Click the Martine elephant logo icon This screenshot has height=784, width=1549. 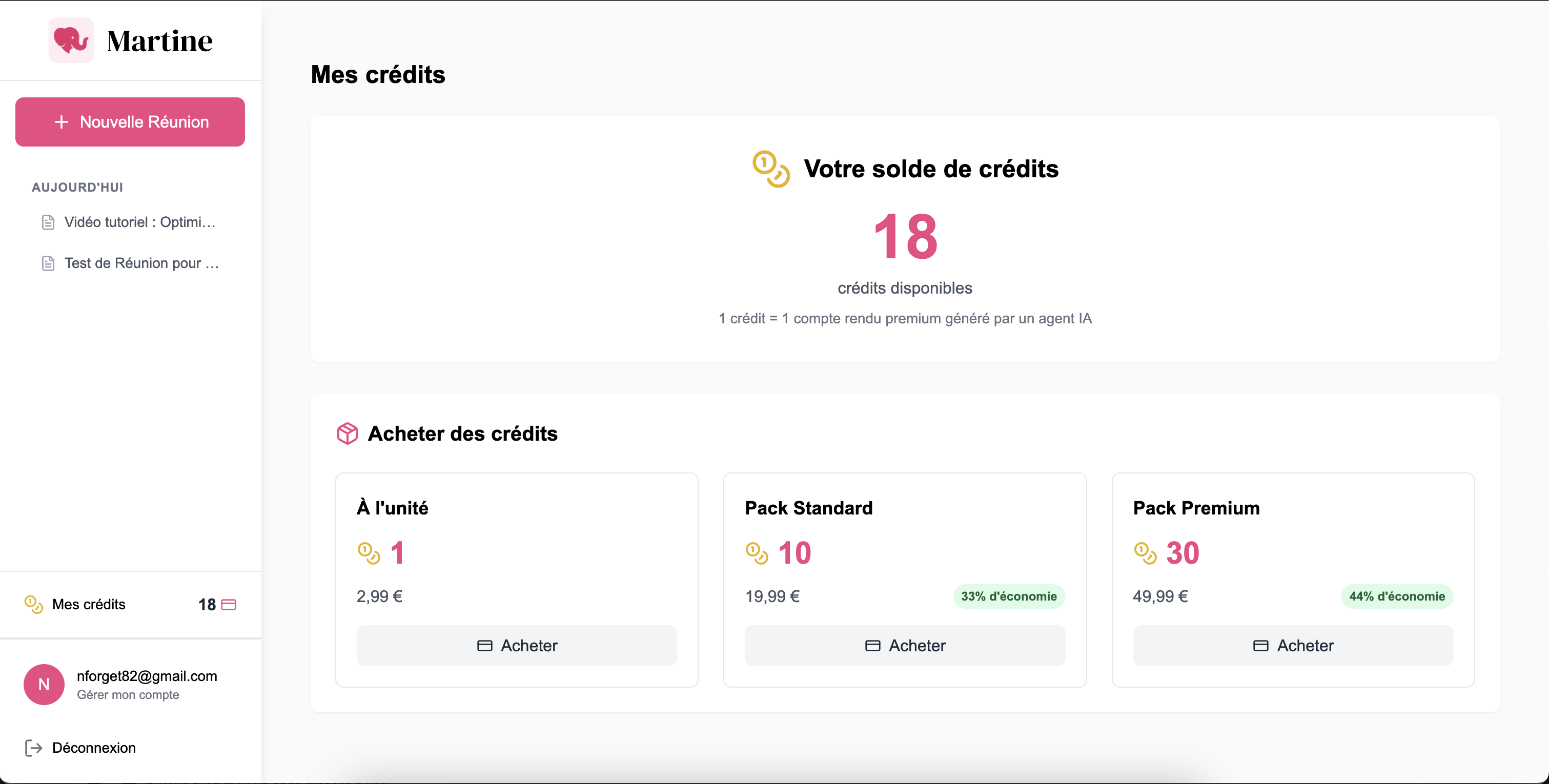click(71, 40)
